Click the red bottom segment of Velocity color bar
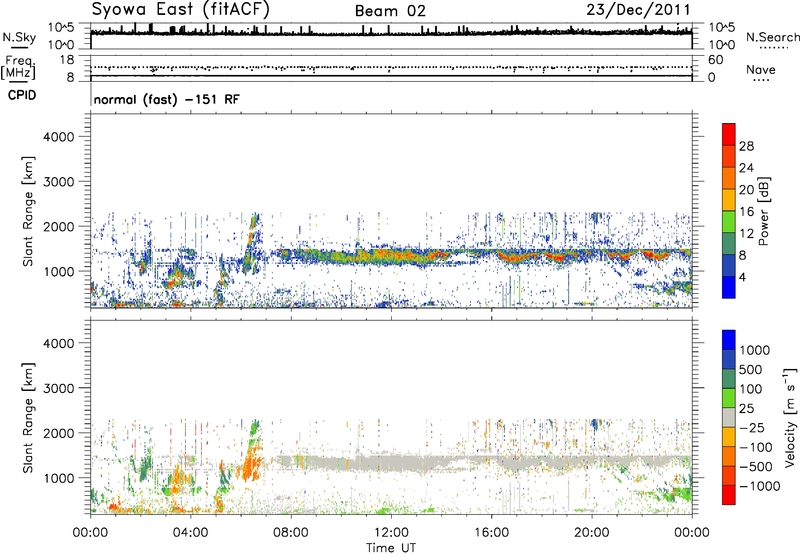This screenshot has width=800, height=554. coord(729,495)
